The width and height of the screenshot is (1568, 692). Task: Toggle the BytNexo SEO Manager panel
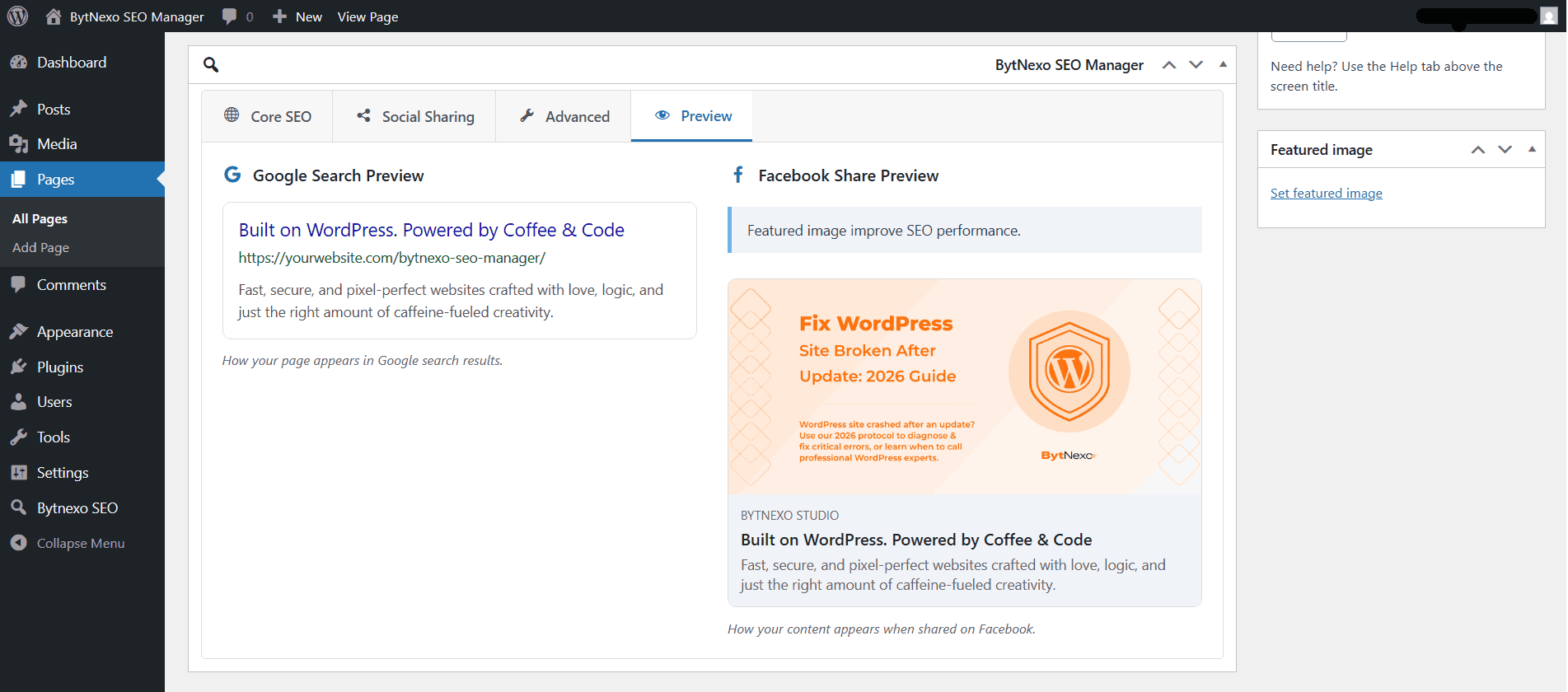(1223, 64)
